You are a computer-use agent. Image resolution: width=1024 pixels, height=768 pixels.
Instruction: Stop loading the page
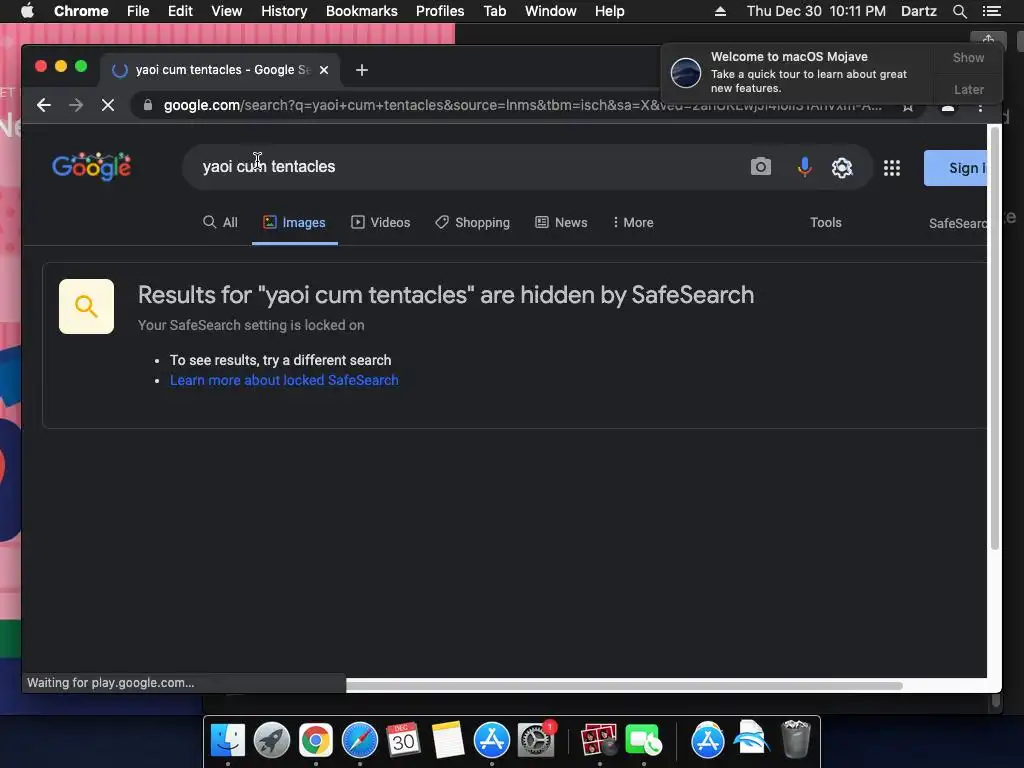pos(108,105)
